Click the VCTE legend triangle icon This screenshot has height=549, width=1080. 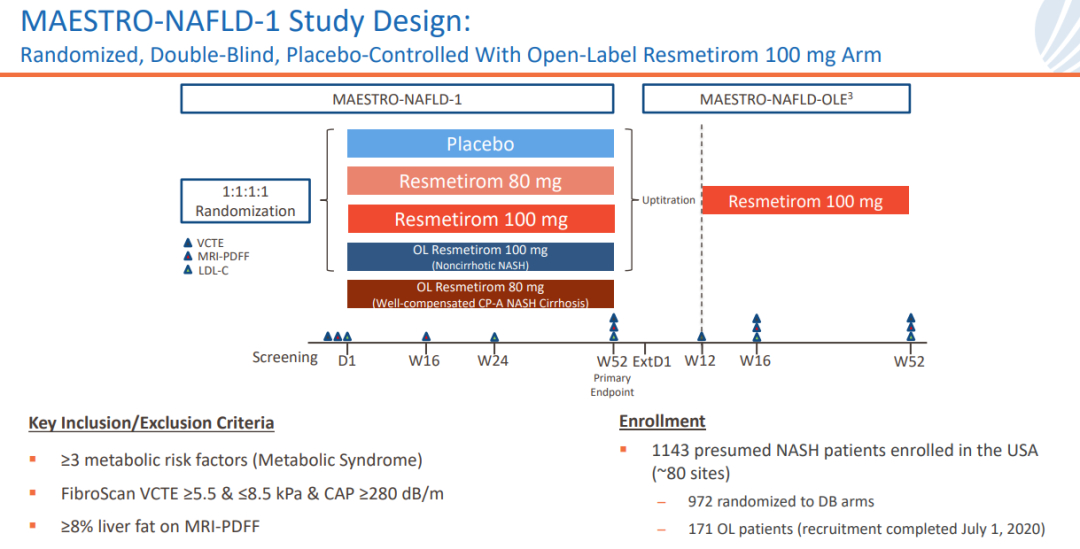pyautogui.click(x=188, y=241)
